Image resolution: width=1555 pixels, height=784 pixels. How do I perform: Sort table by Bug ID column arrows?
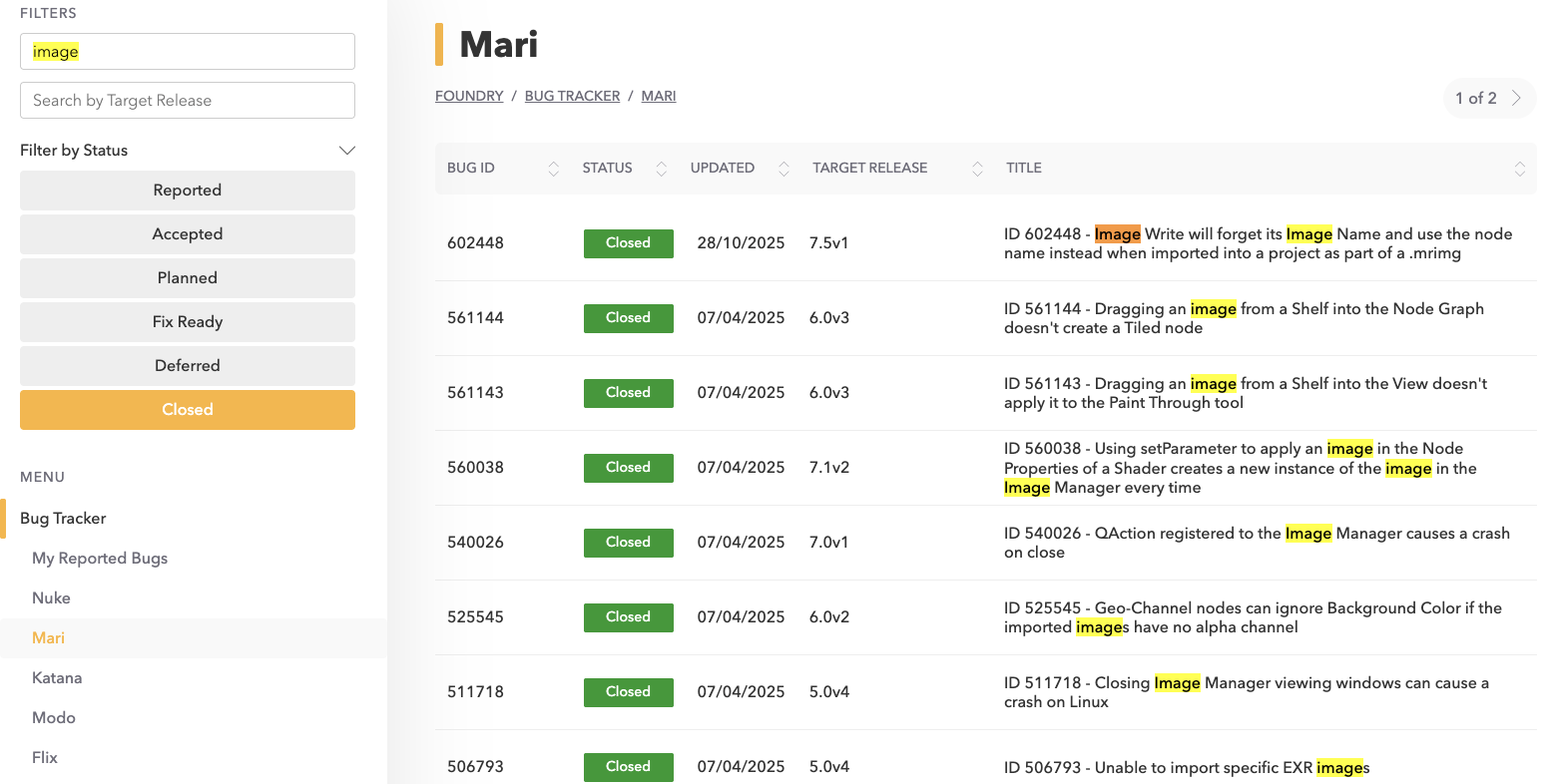[554, 169]
